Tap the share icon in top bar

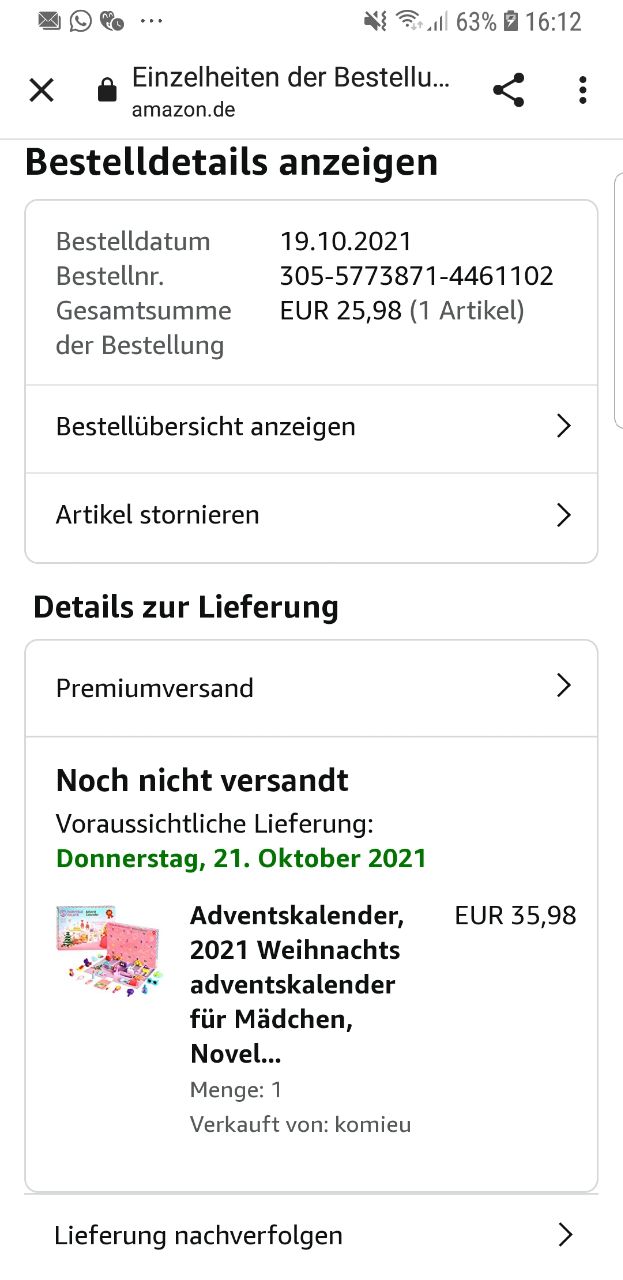(509, 91)
